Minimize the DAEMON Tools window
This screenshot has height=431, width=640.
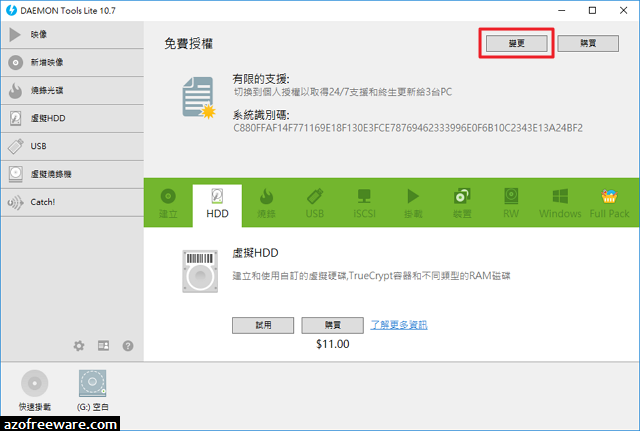pyautogui.click(x=562, y=10)
